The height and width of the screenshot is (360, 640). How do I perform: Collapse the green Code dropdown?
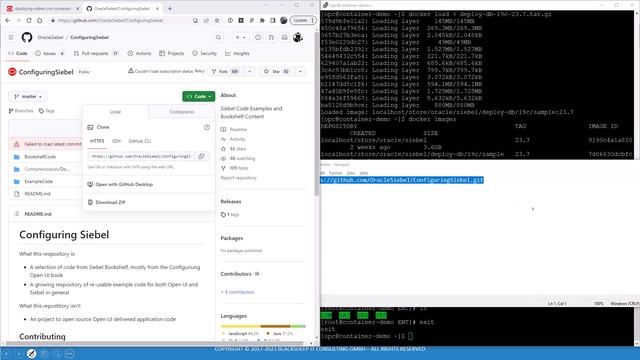[x=198, y=96]
